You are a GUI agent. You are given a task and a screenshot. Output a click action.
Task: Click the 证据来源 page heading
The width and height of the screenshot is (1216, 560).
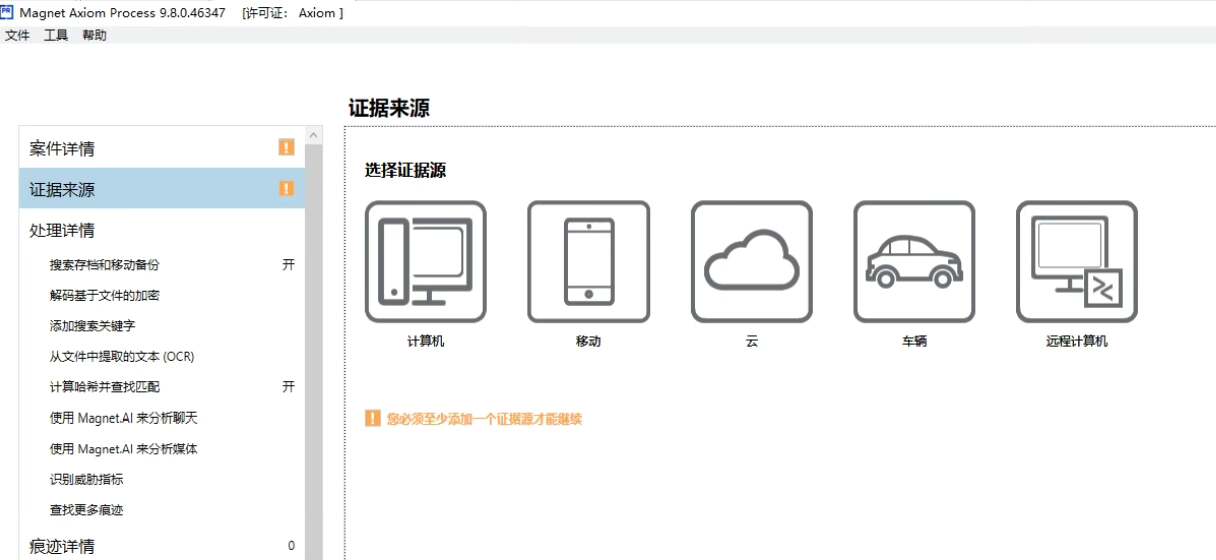click(389, 108)
